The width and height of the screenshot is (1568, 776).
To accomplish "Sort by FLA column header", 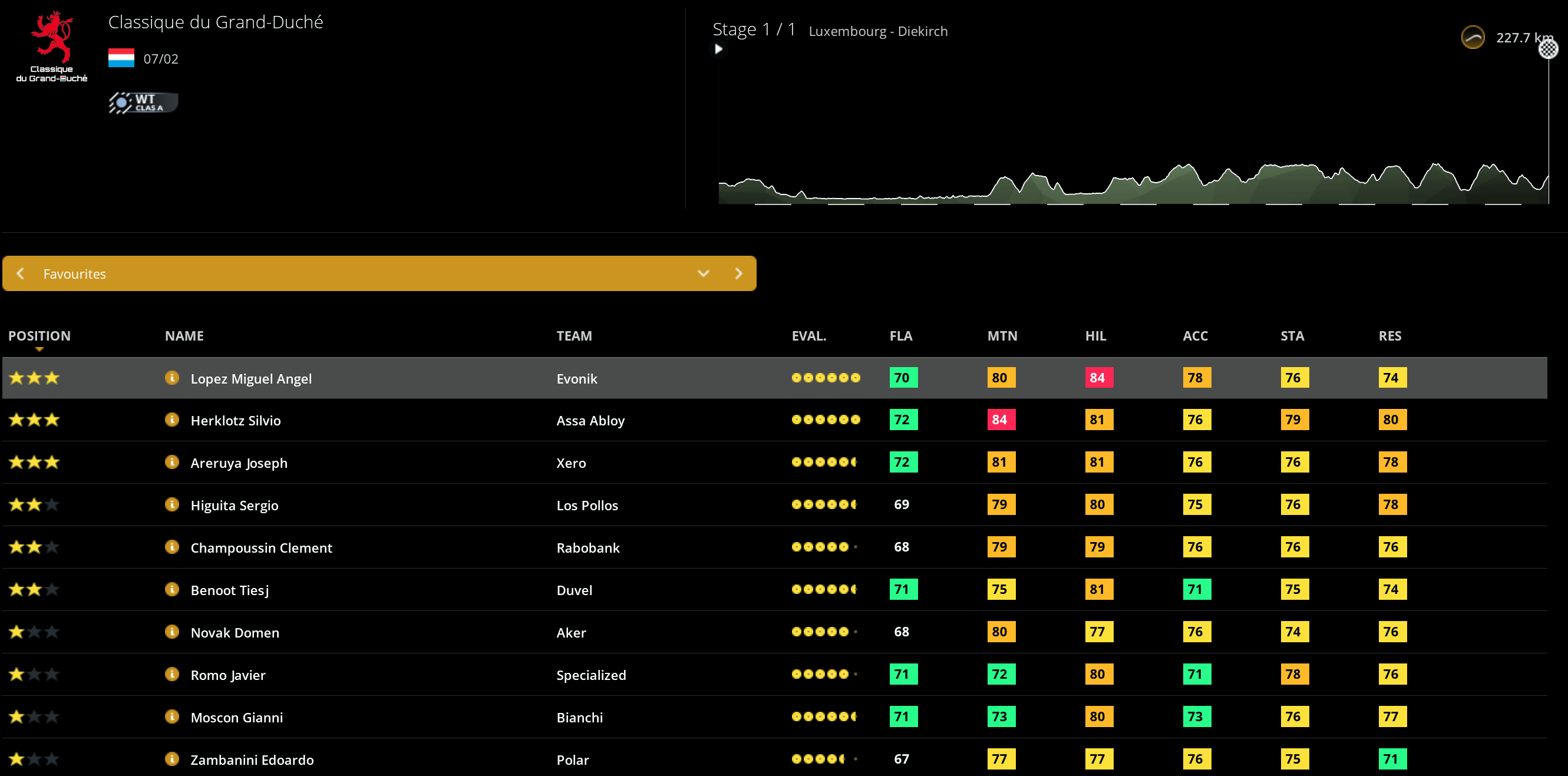I will click(x=900, y=336).
